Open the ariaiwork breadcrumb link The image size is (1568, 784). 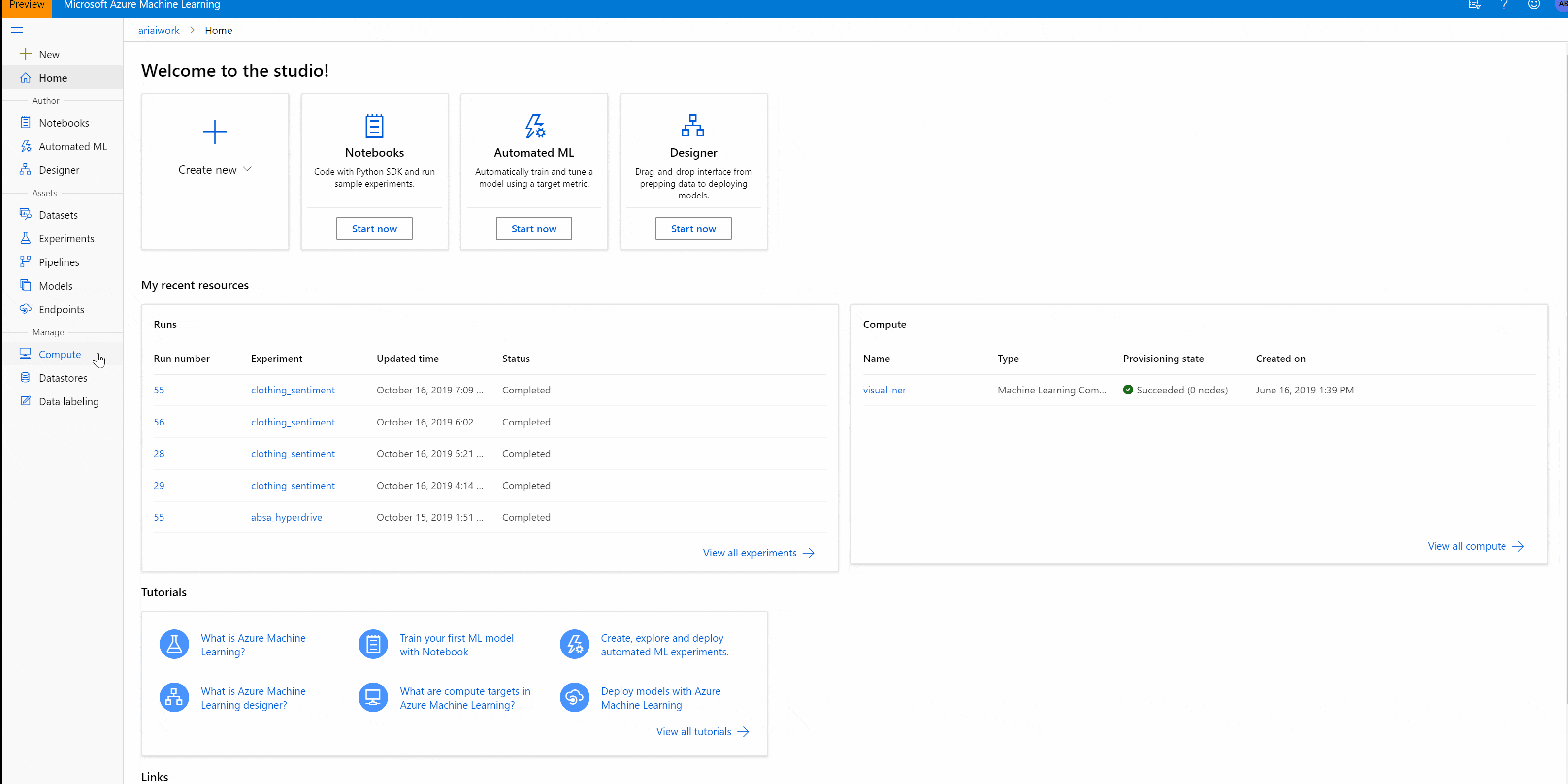coord(159,30)
